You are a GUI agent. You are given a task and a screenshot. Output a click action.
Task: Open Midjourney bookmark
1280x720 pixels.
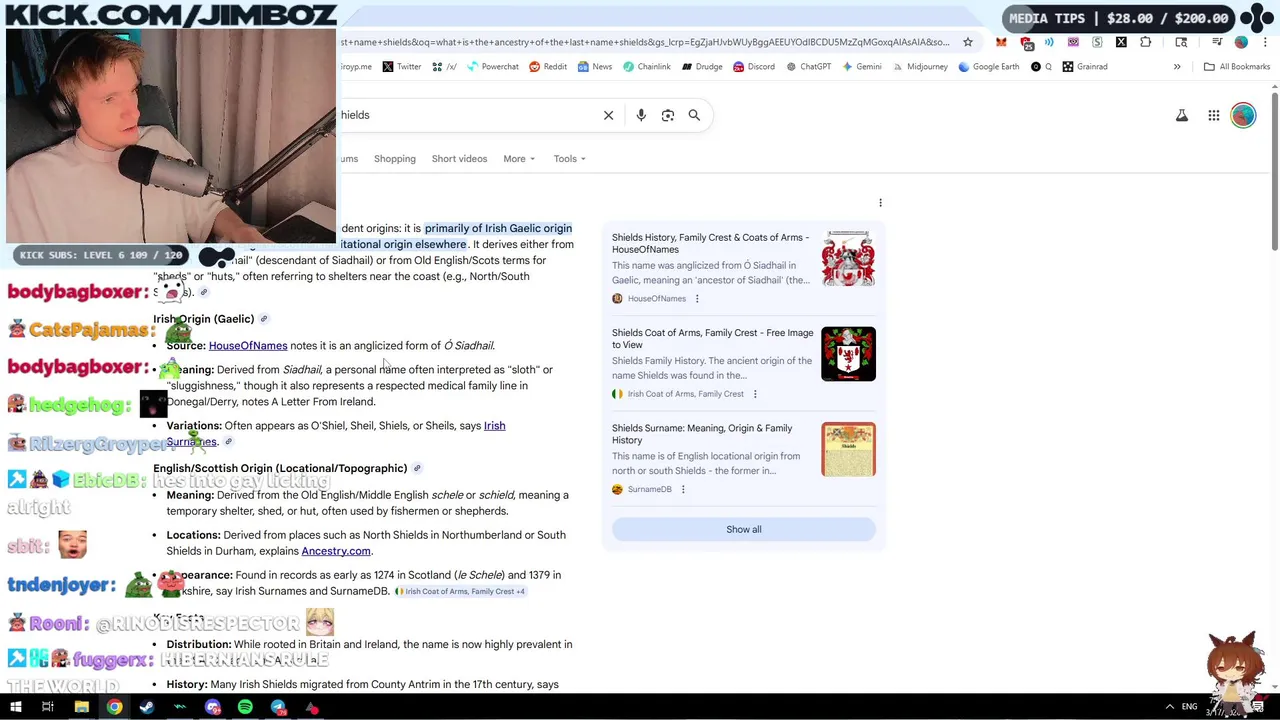[920, 67]
